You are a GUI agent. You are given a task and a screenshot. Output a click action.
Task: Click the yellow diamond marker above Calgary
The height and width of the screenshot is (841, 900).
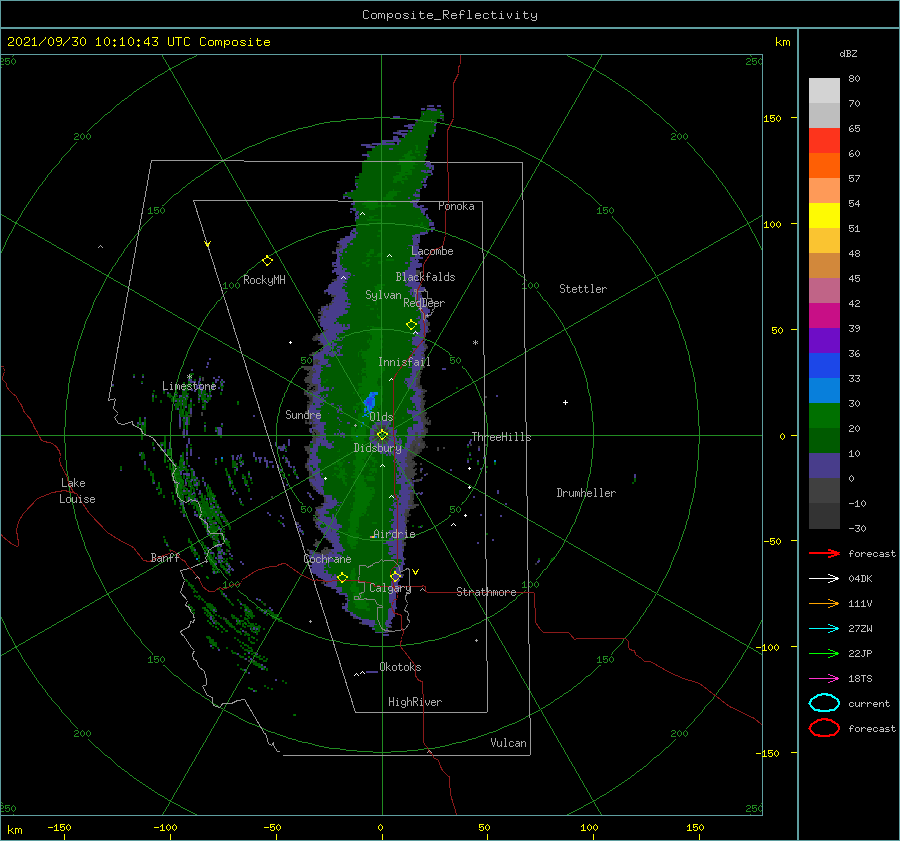(x=395, y=576)
